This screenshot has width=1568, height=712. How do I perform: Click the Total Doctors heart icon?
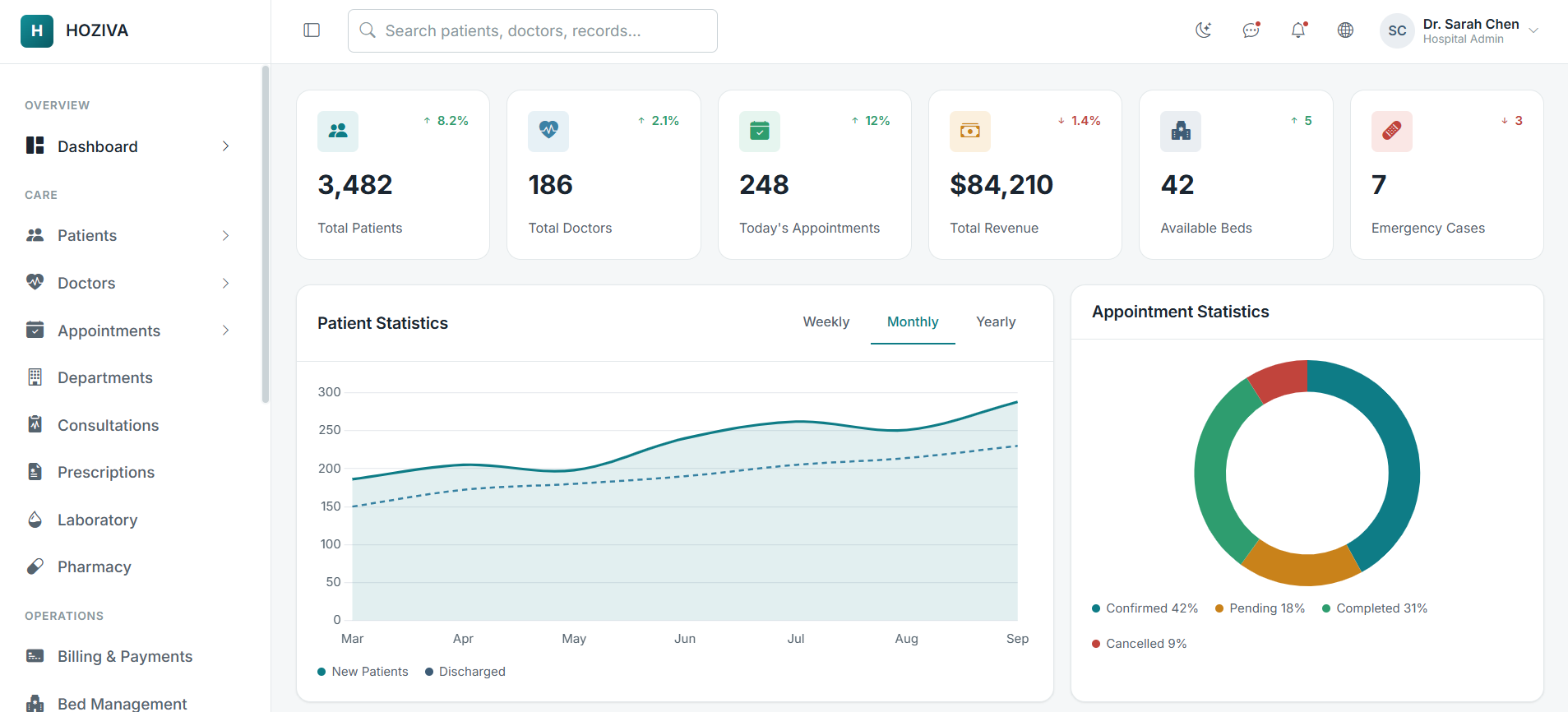click(548, 132)
